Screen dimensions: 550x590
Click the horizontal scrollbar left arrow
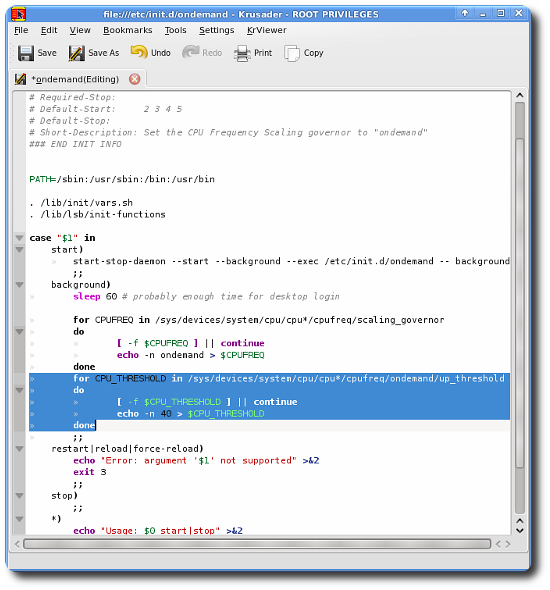(17, 544)
